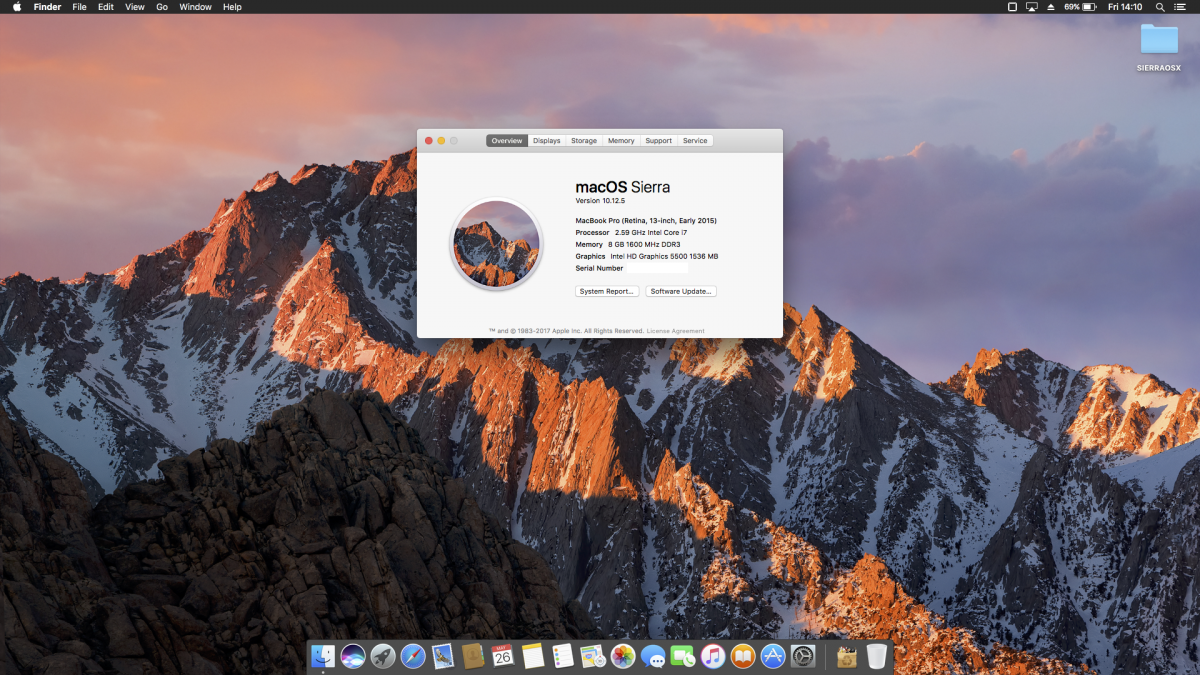Select the Displays tab
The image size is (1200, 675).
546,141
